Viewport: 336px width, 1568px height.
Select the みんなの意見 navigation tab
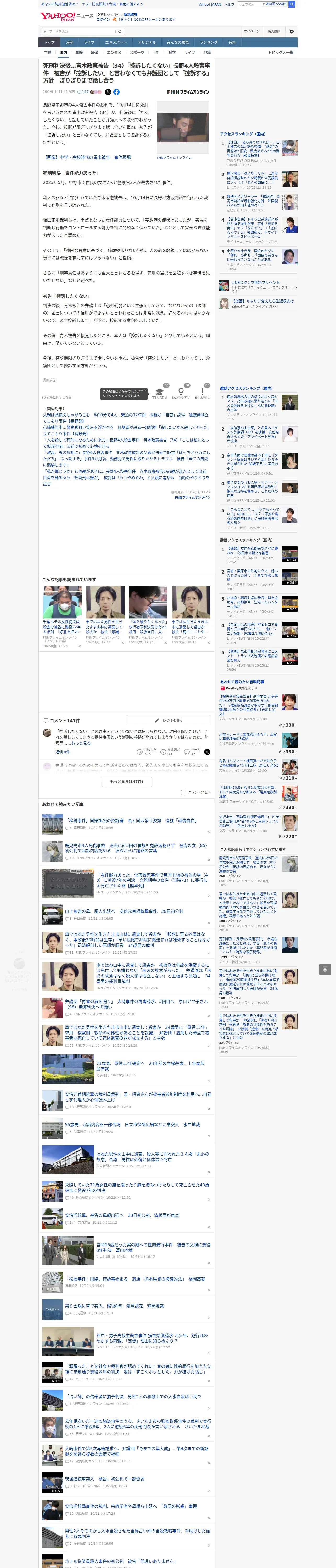(x=177, y=43)
